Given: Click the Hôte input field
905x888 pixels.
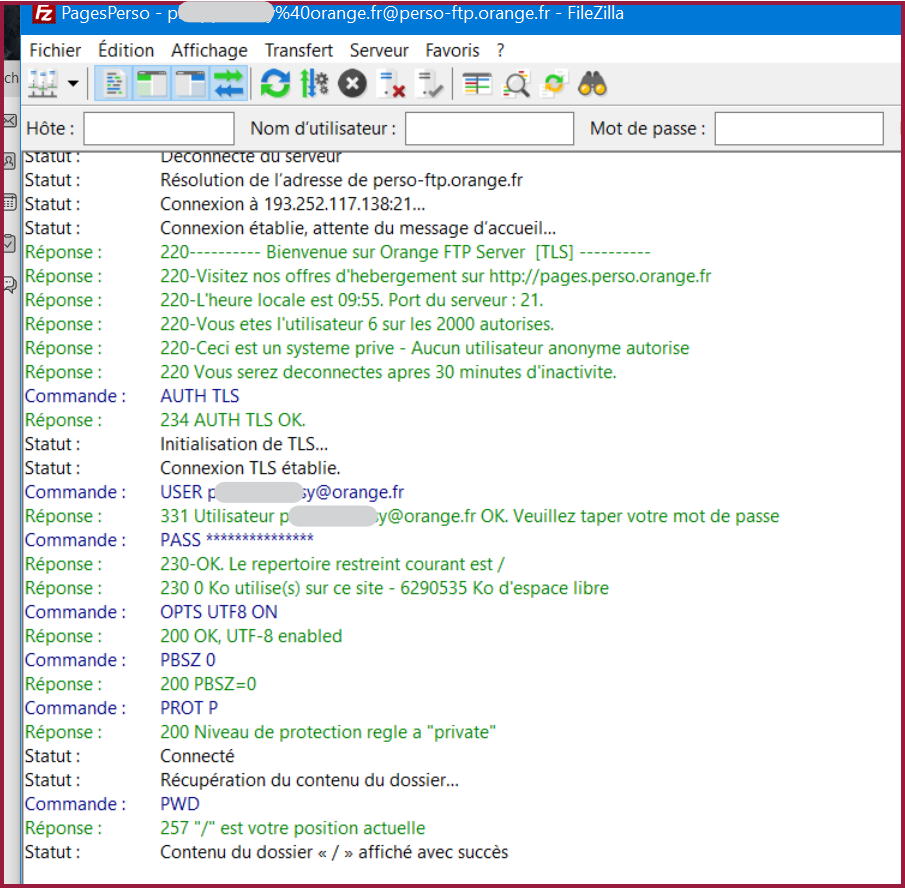Looking at the screenshot, I should (159, 128).
